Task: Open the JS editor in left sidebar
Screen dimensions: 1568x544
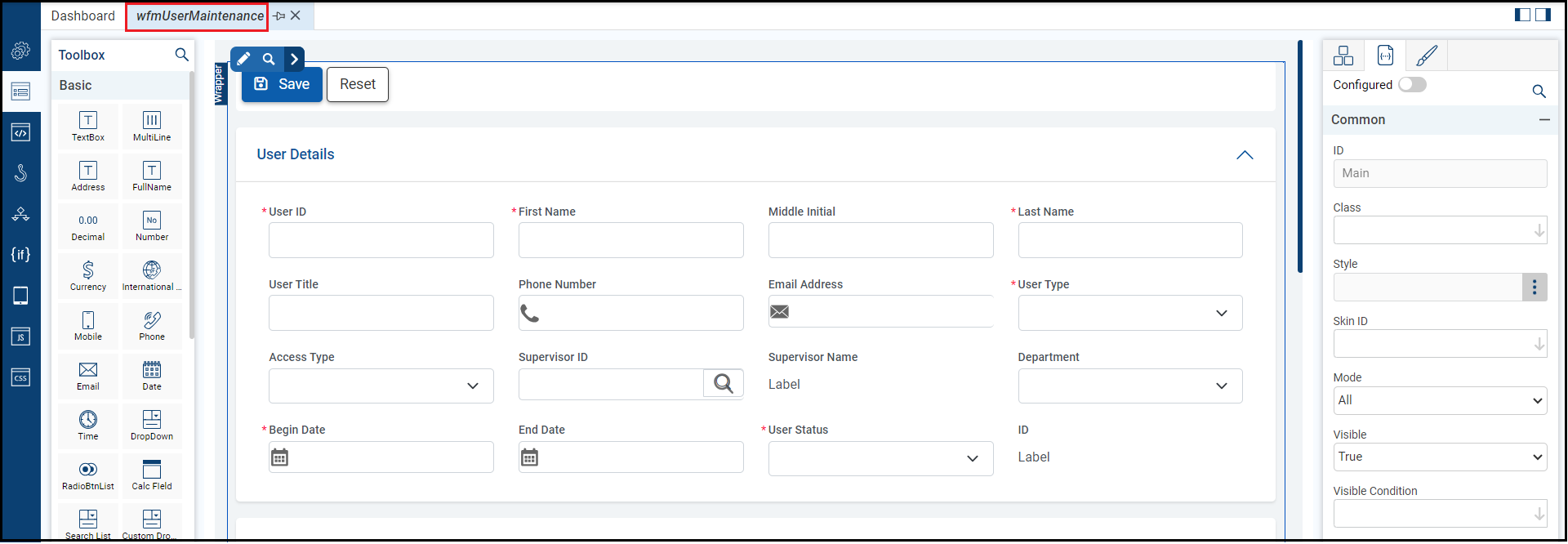Action: 20,337
